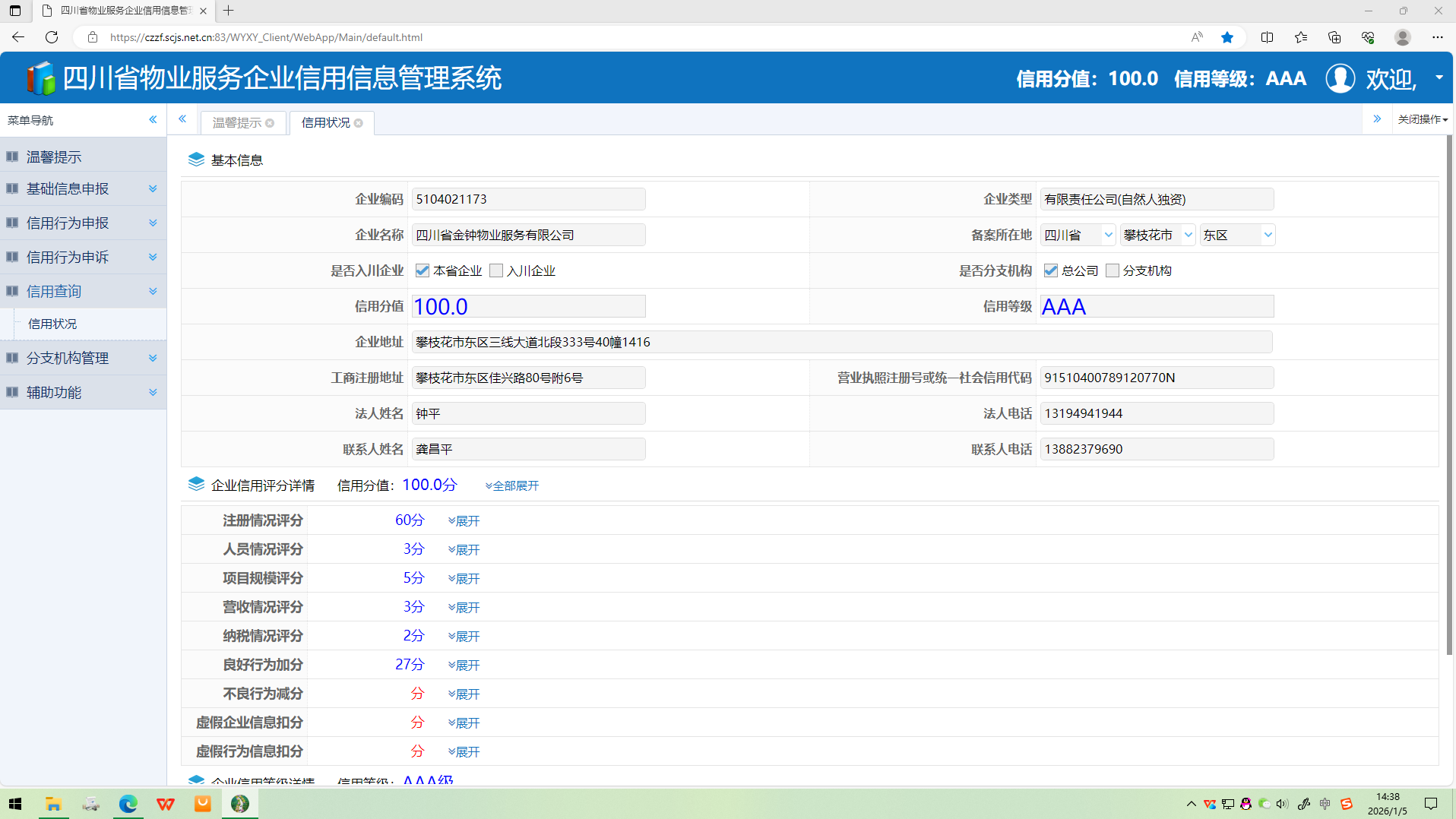Collapse the sidebar navigation menu arrow
Viewport: 1456px width, 819px height.
tap(153, 120)
